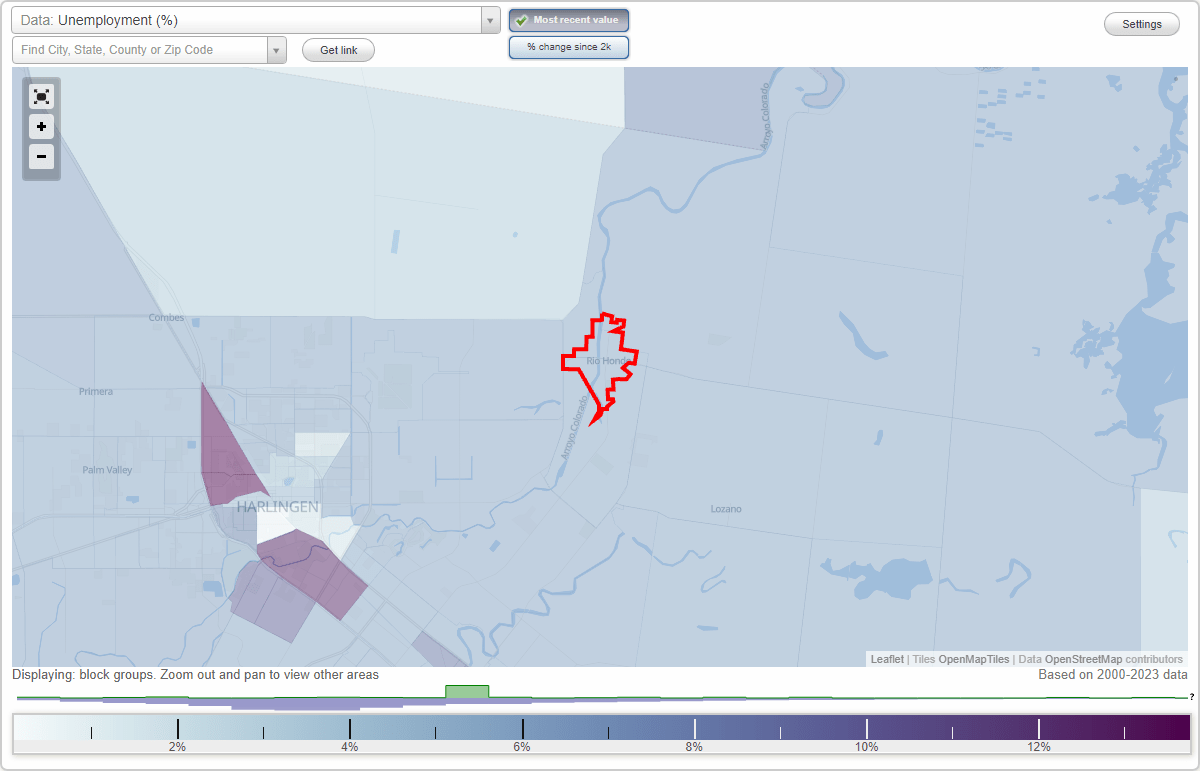Open the city search dropdown arrow
The image size is (1200, 771).
(276, 49)
